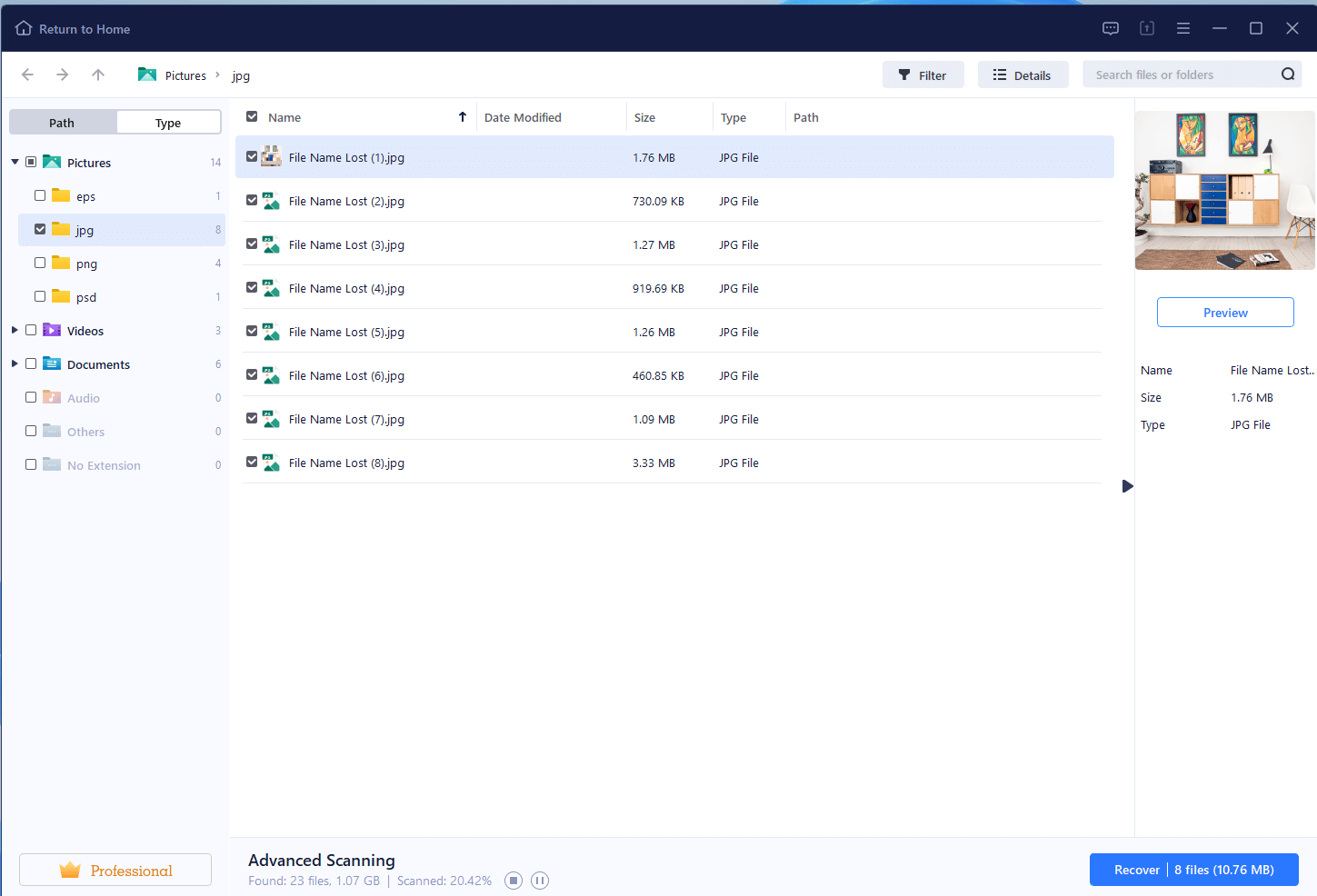Pause the advanced scanning
The image size is (1317, 896).
click(x=540, y=881)
